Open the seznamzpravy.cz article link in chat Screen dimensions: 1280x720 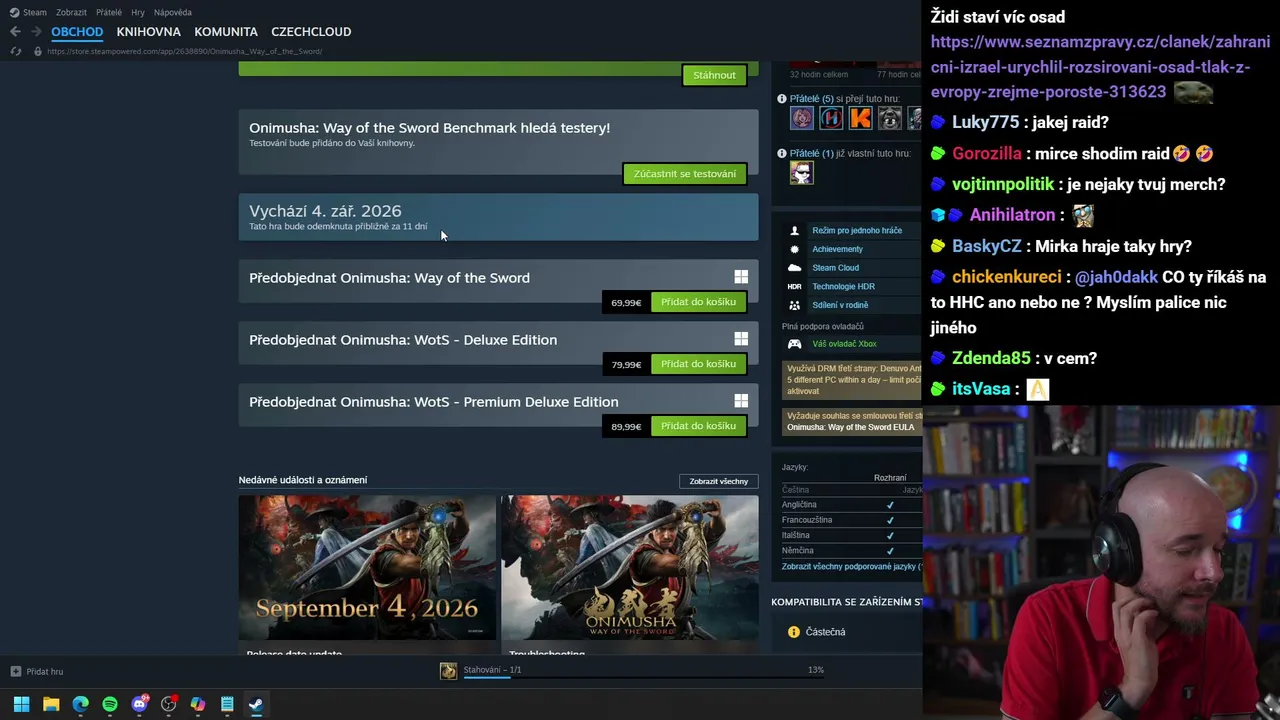[x=1100, y=67]
